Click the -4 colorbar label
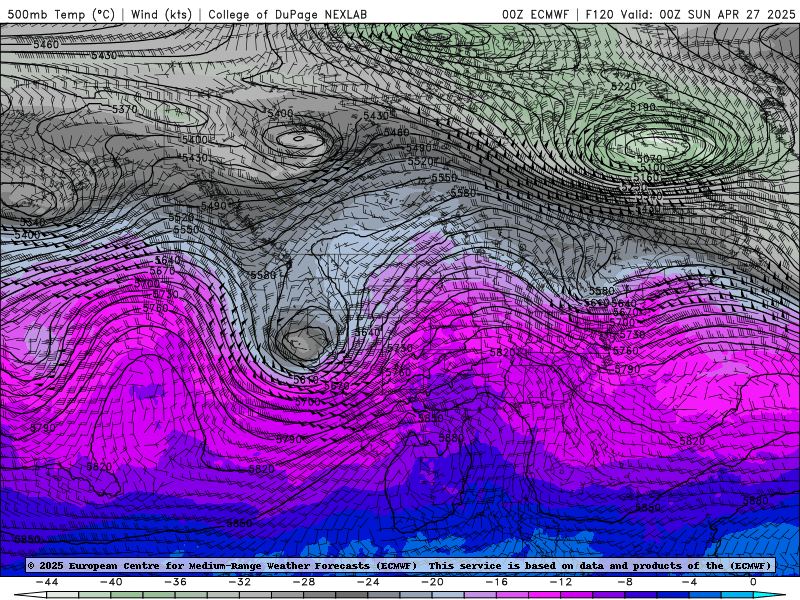 pyautogui.click(x=690, y=582)
